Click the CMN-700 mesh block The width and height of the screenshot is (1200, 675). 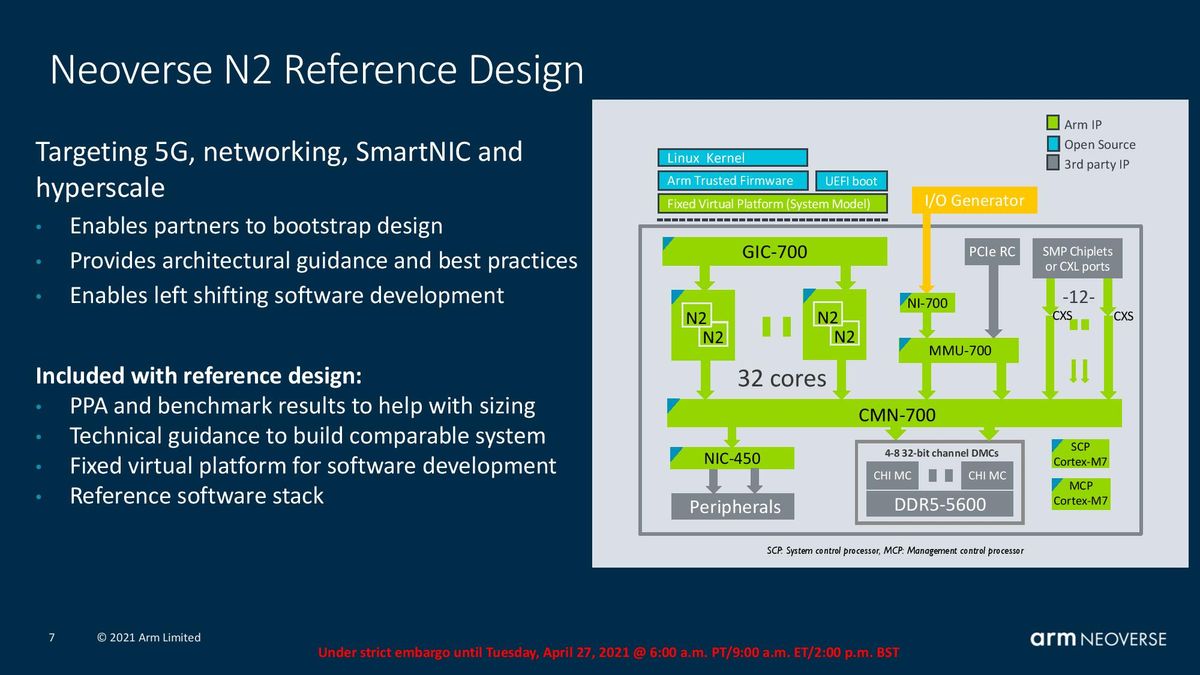tap(894, 413)
